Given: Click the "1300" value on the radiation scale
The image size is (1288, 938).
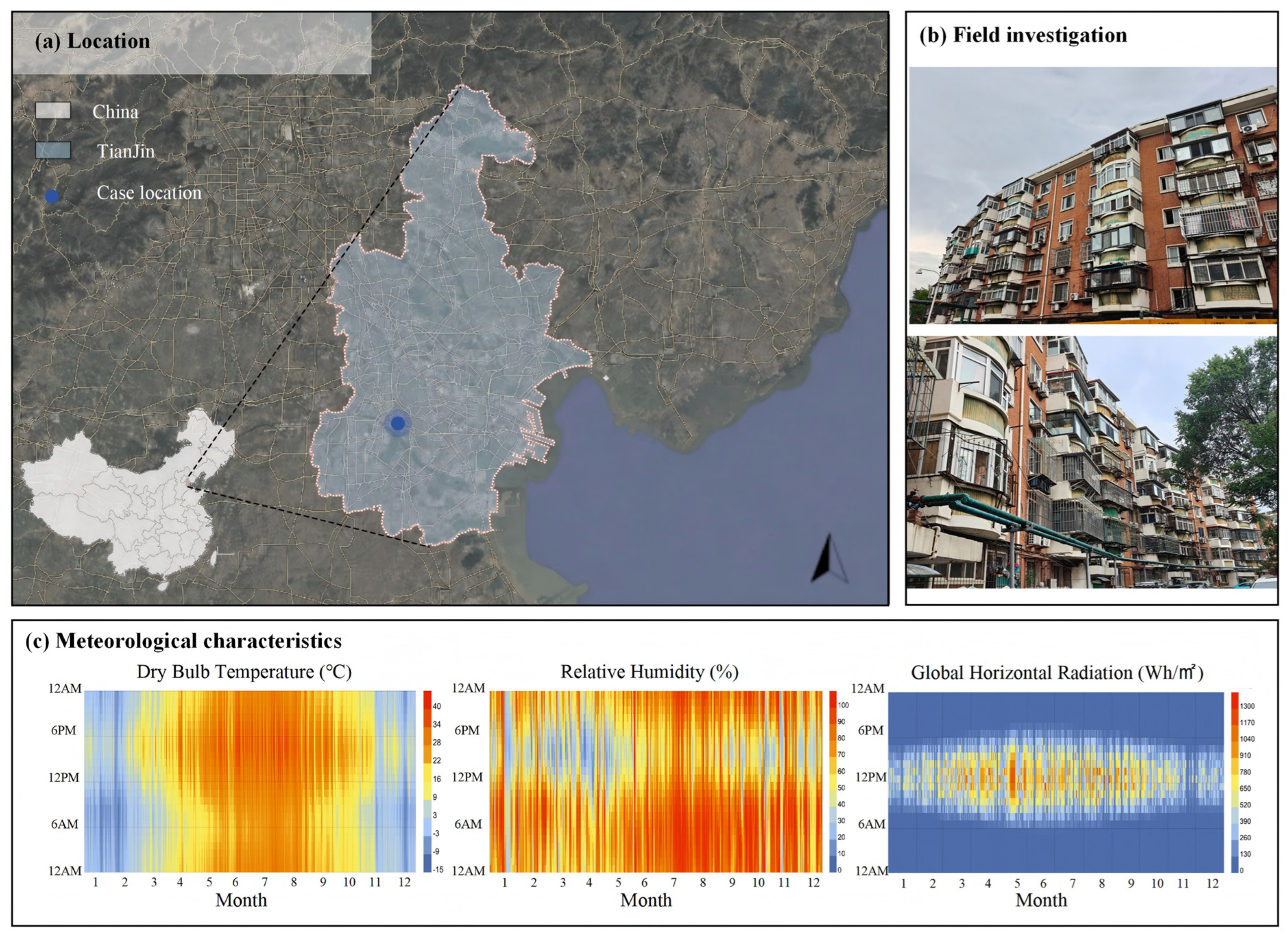Looking at the screenshot, I should [x=1248, y=706].
